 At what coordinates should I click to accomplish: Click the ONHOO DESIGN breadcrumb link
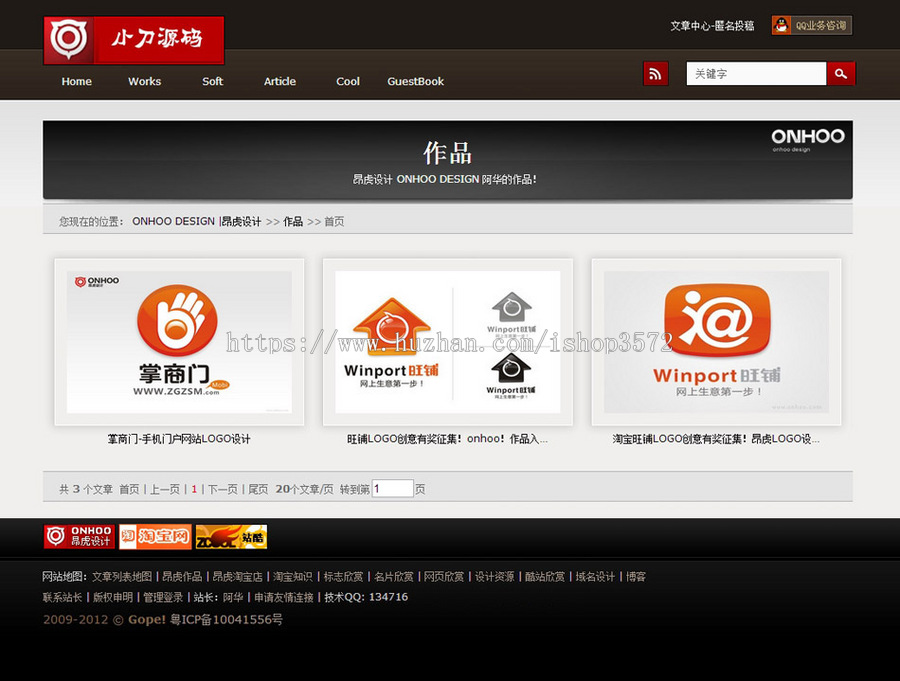(175, 221)
